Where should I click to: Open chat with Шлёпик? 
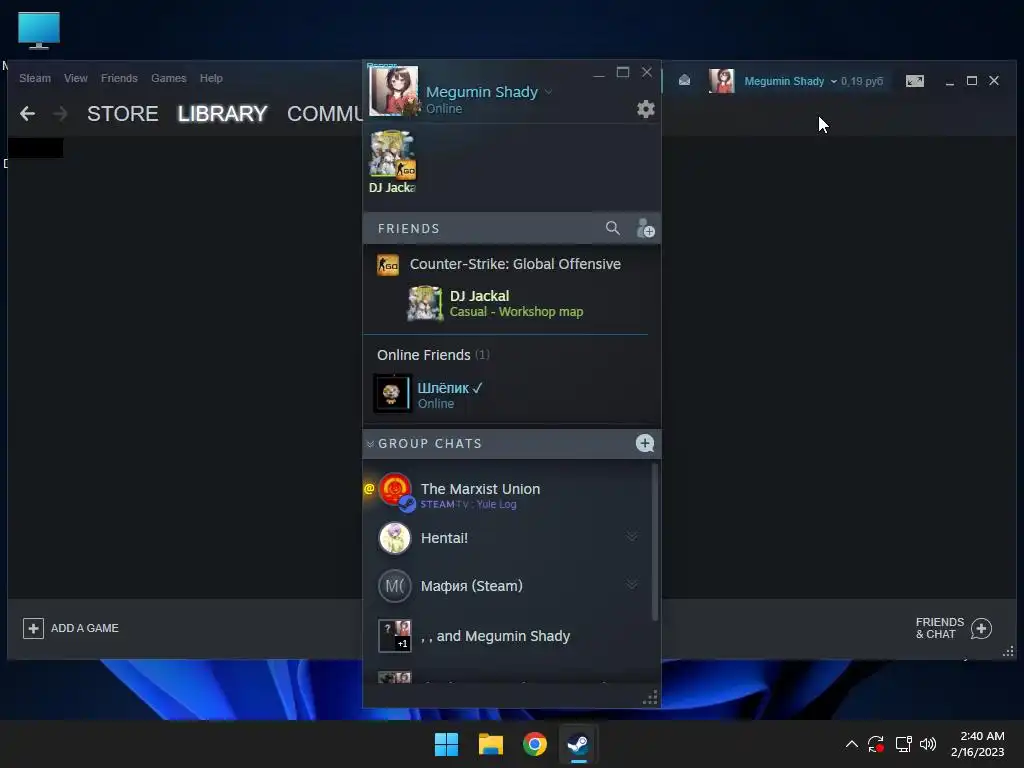[x=511, y=394]
